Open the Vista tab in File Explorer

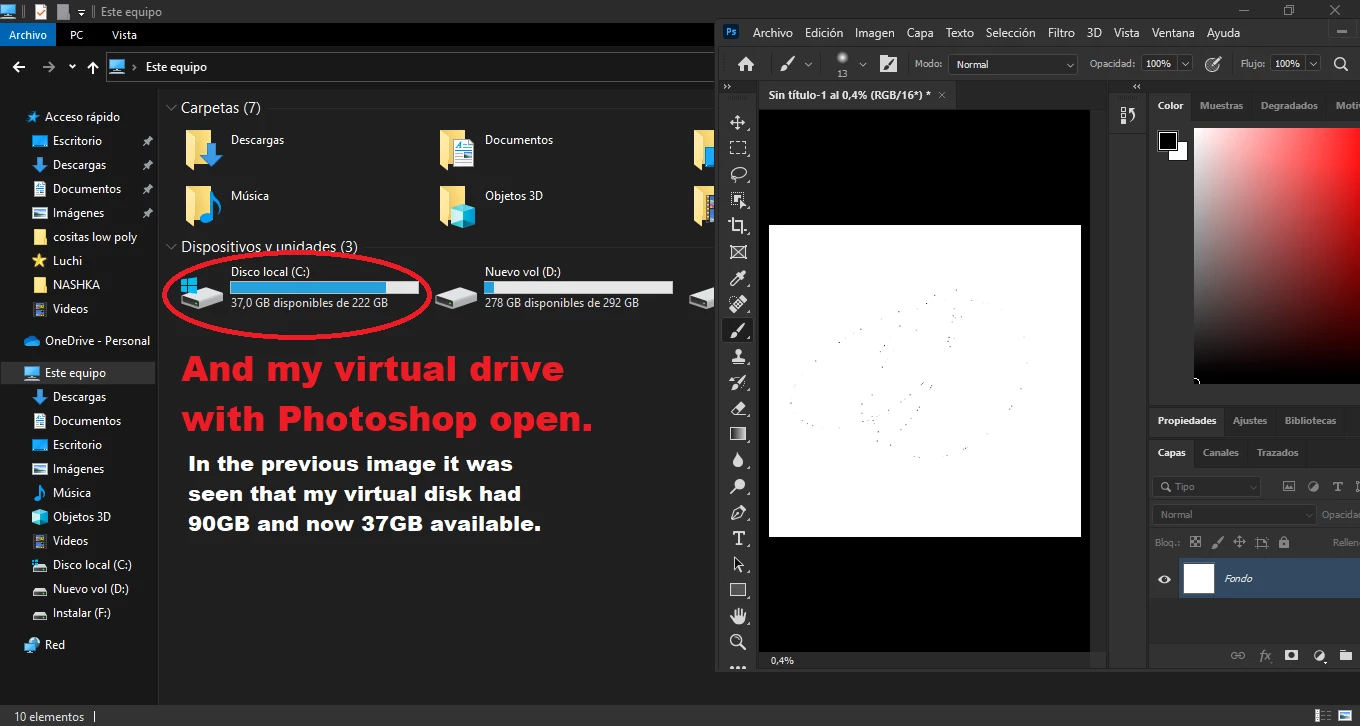124,35
